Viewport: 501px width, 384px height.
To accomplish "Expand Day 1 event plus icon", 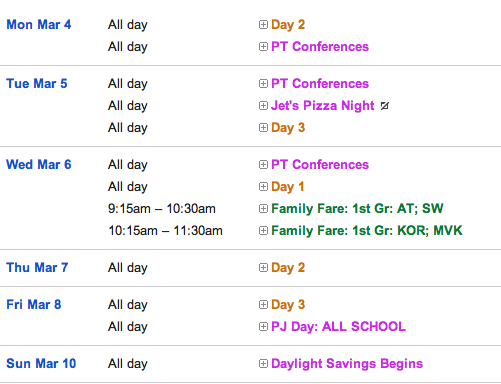I will (263, 187).
